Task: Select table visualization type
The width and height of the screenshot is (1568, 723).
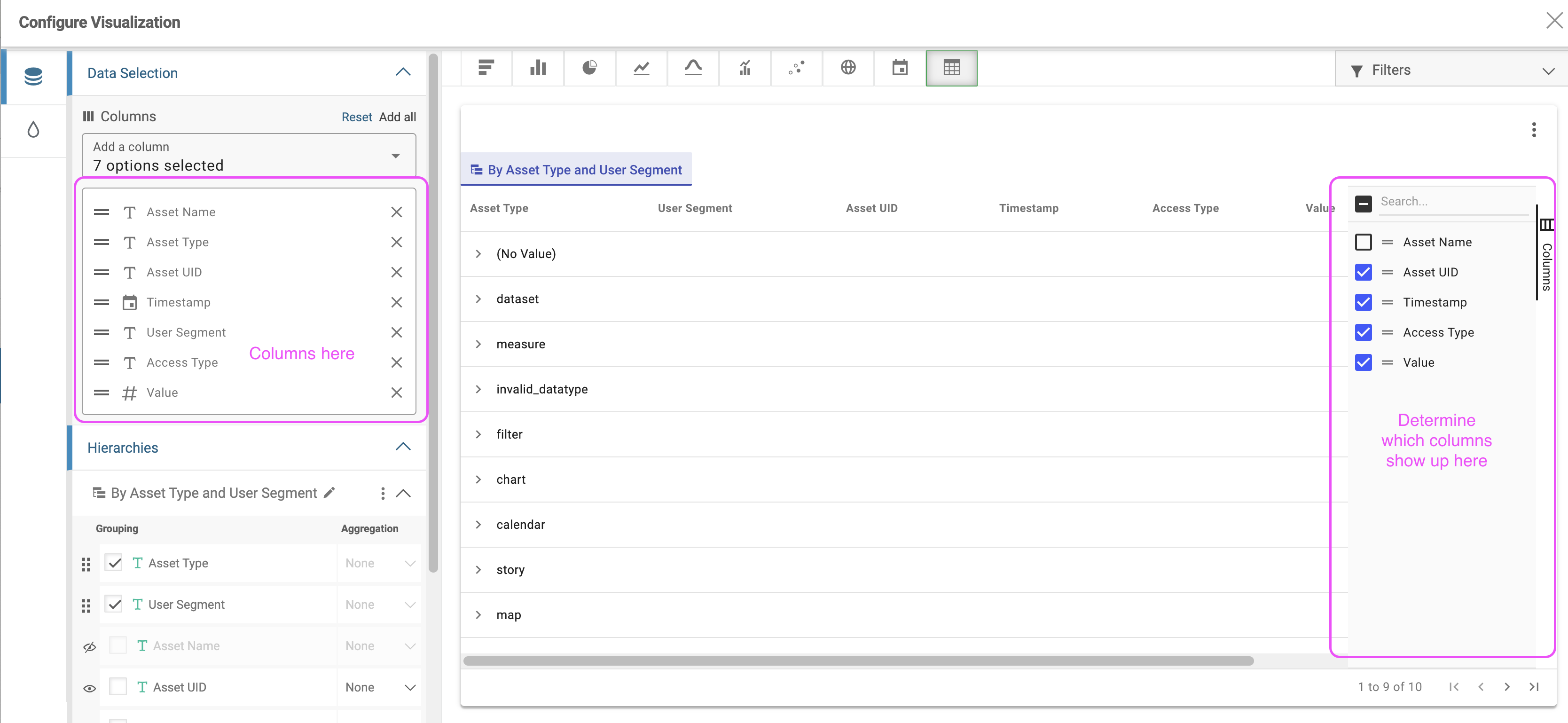Action: [952, 68]
